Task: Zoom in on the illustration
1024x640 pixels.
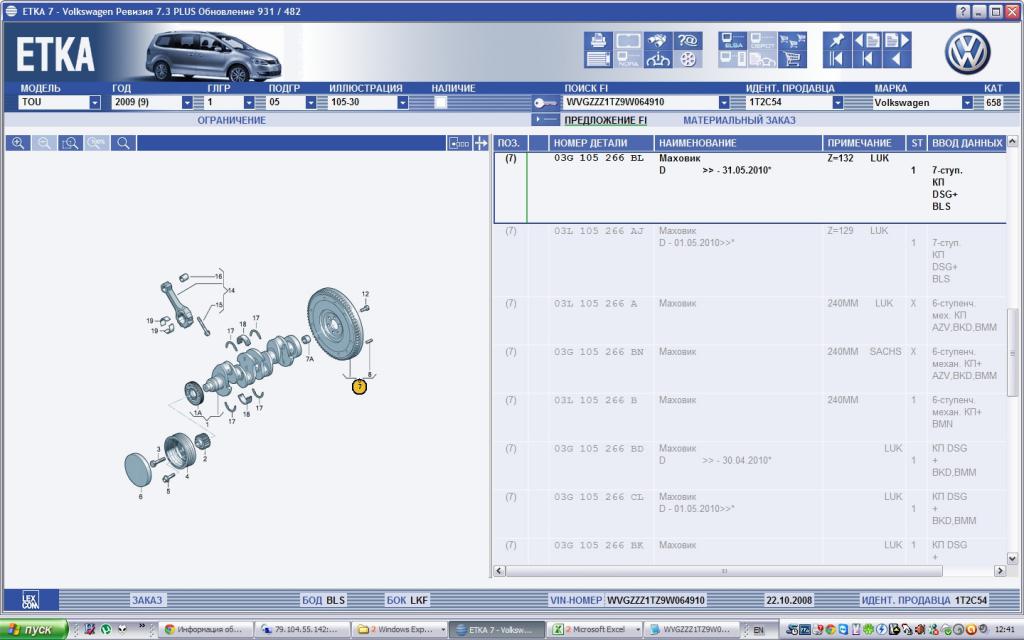Action: 18,143
